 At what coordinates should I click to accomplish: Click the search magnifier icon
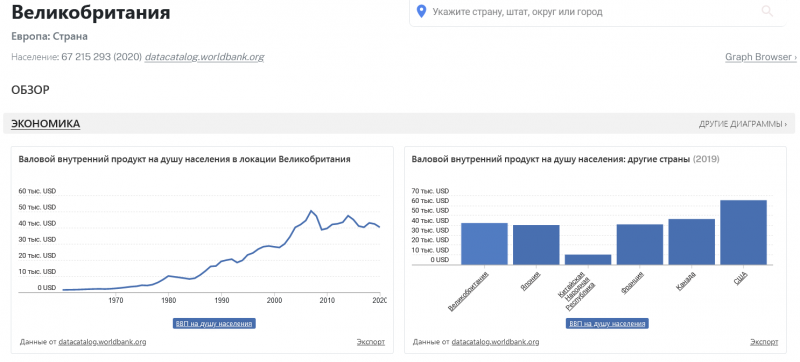[x=767, y=11]
